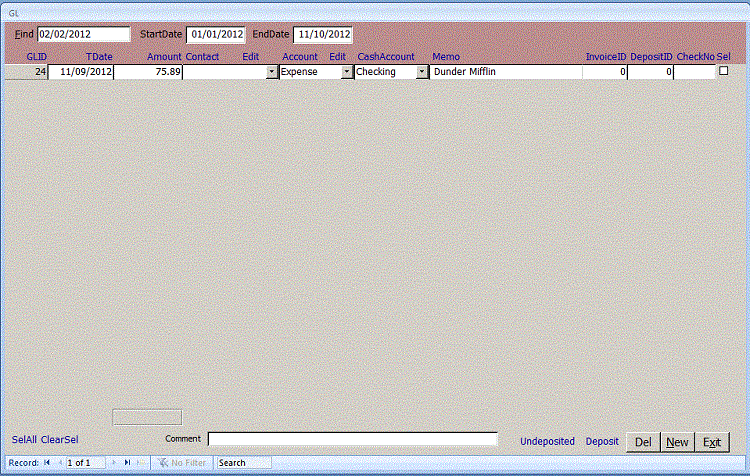Image resolution: width=750 pixels, height=476 pixels.
Task: Tick the Sel checkbox for row 24
Action: [x=724, y=71]
